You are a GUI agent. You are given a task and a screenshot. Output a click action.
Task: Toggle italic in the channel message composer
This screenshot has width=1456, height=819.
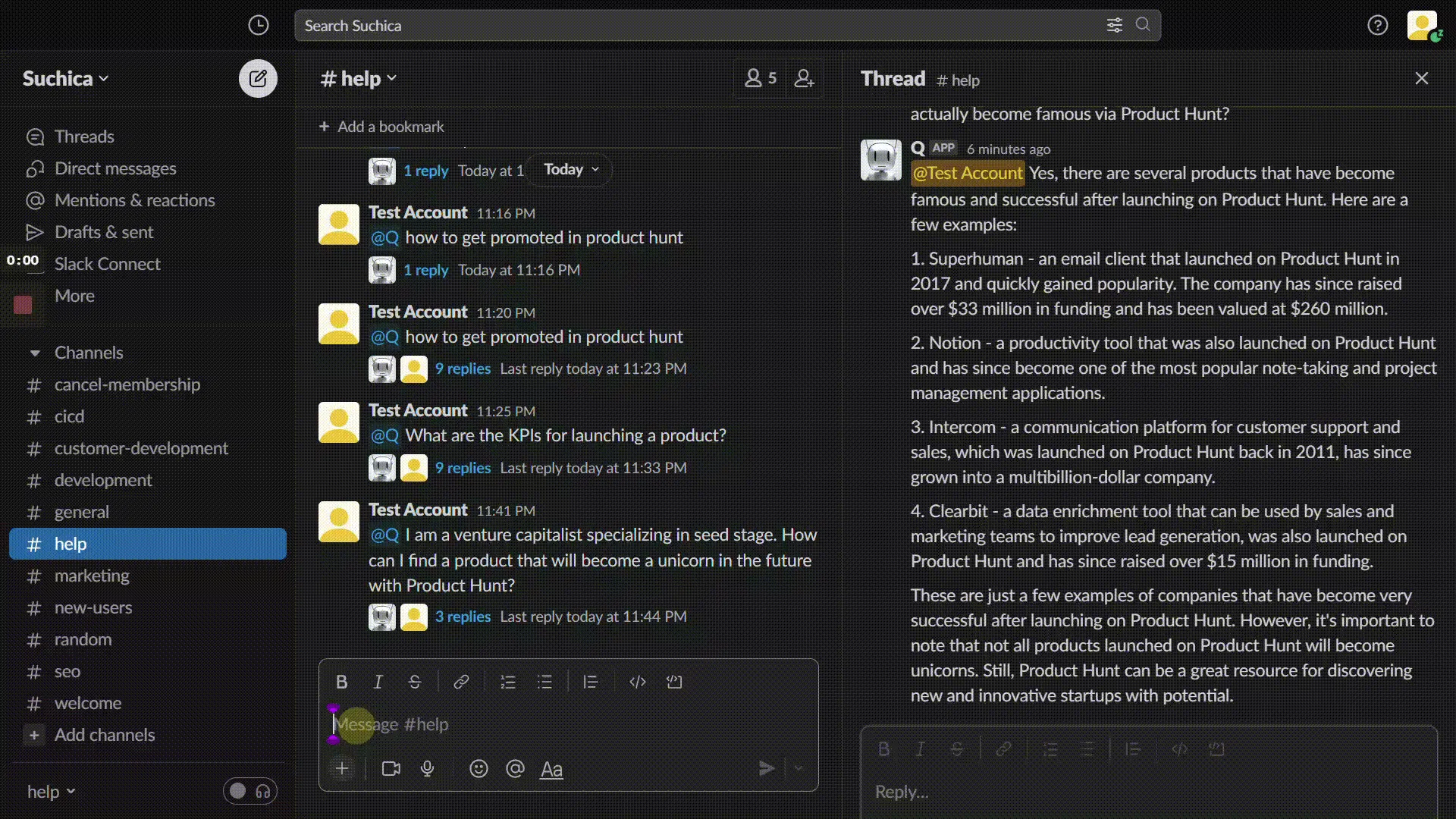pos(378,682)
